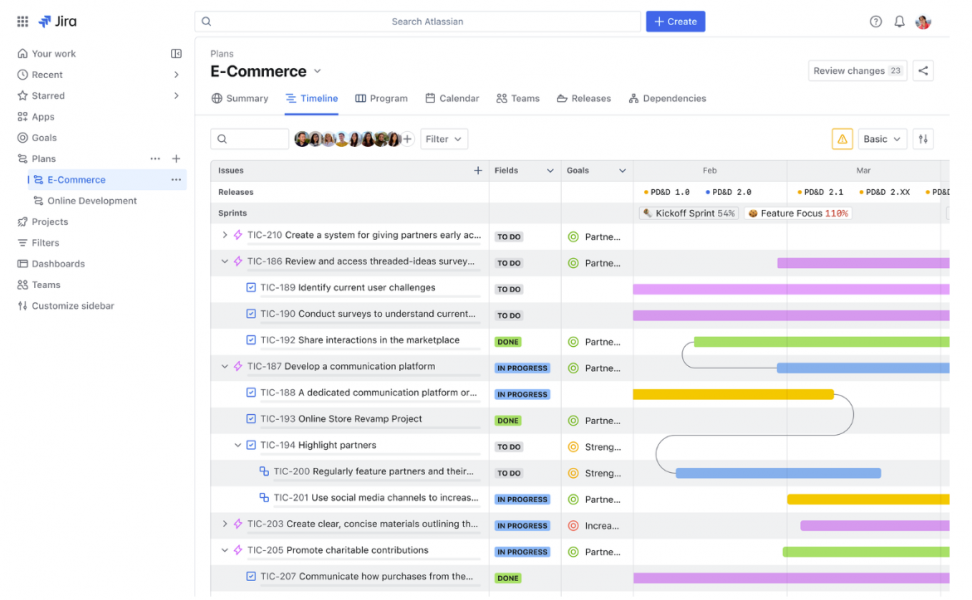Open the Filter dropdown
The height and width of the screenshot is (600, 972).
click(x=444, y=139)
